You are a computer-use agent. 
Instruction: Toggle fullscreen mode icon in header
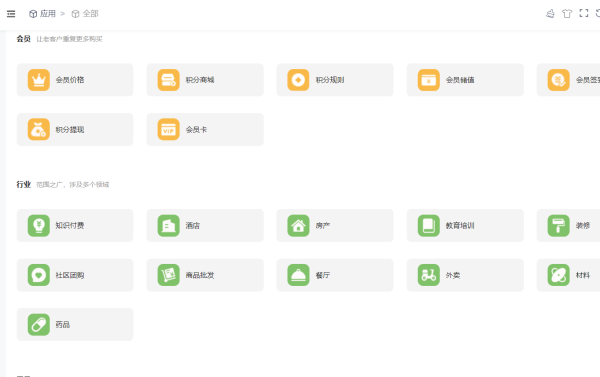pos(584,13)
